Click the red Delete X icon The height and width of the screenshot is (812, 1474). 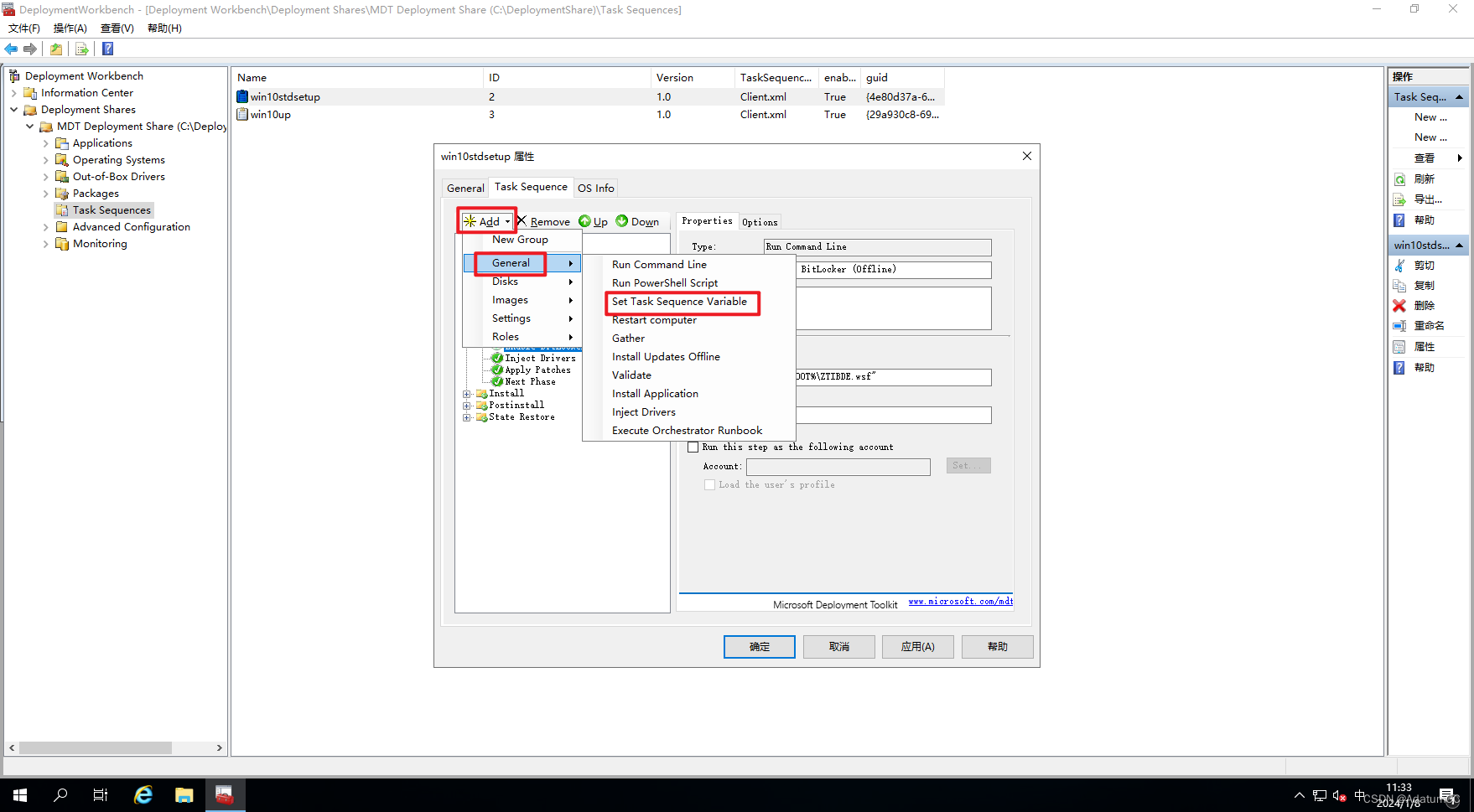pos(1399,306)
